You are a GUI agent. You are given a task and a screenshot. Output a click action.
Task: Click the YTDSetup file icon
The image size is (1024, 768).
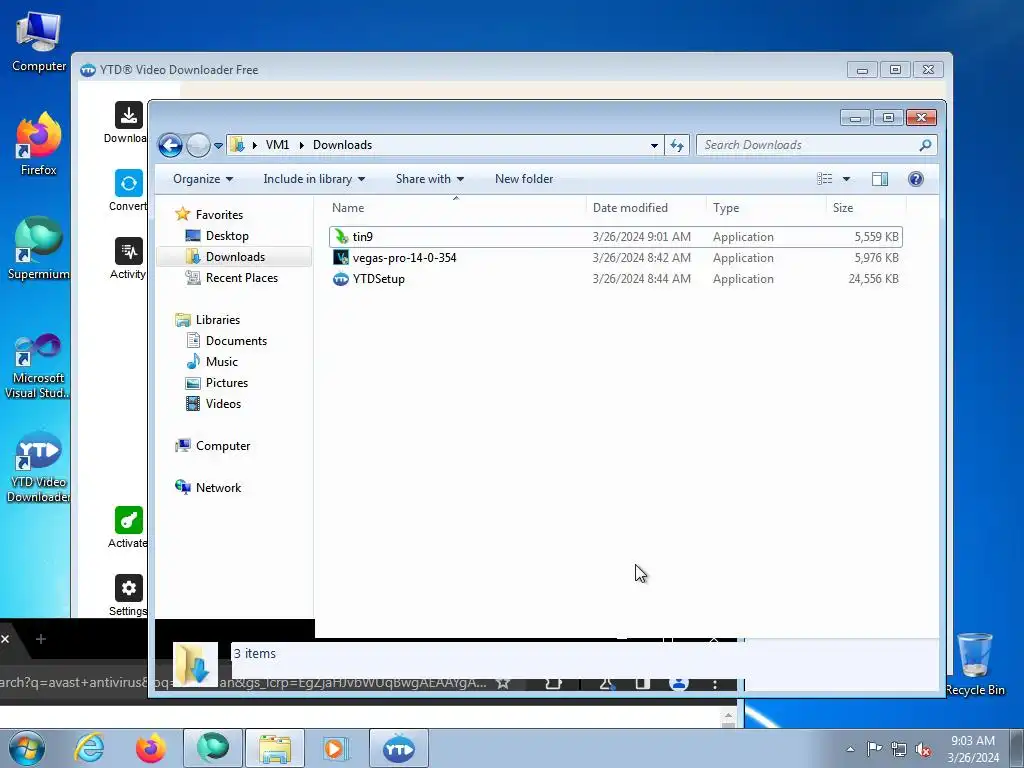[341, 279]
